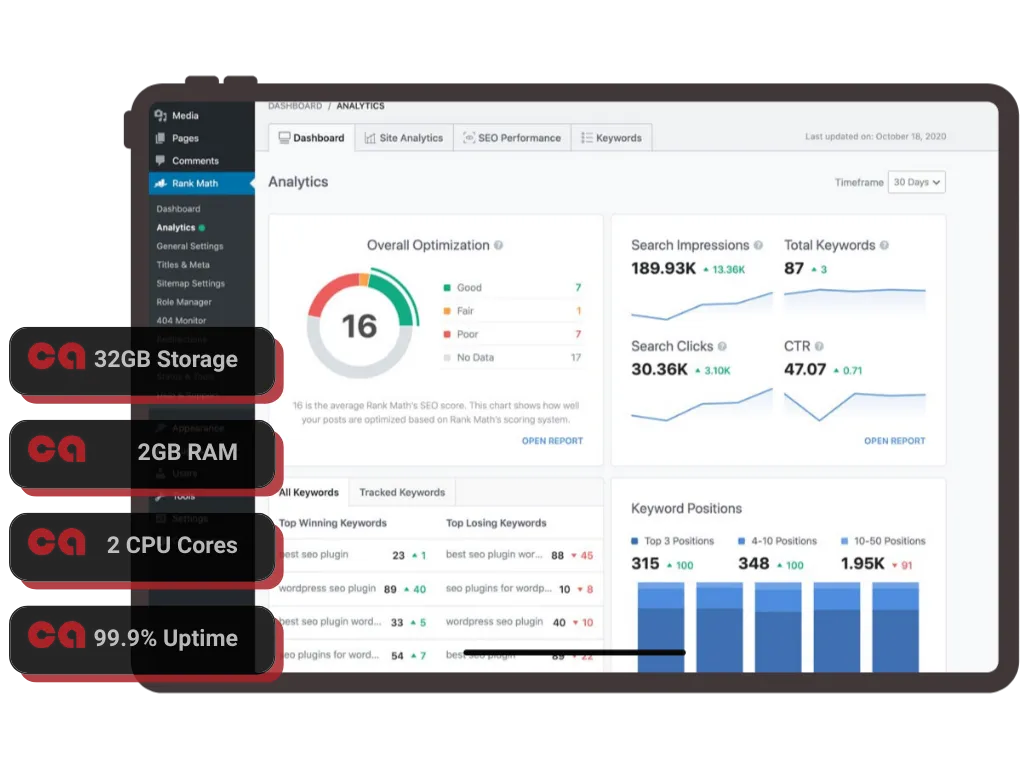Open Sitemap Settings in the sidebar
Screen dimensions: 1024x768
point(191,283)
